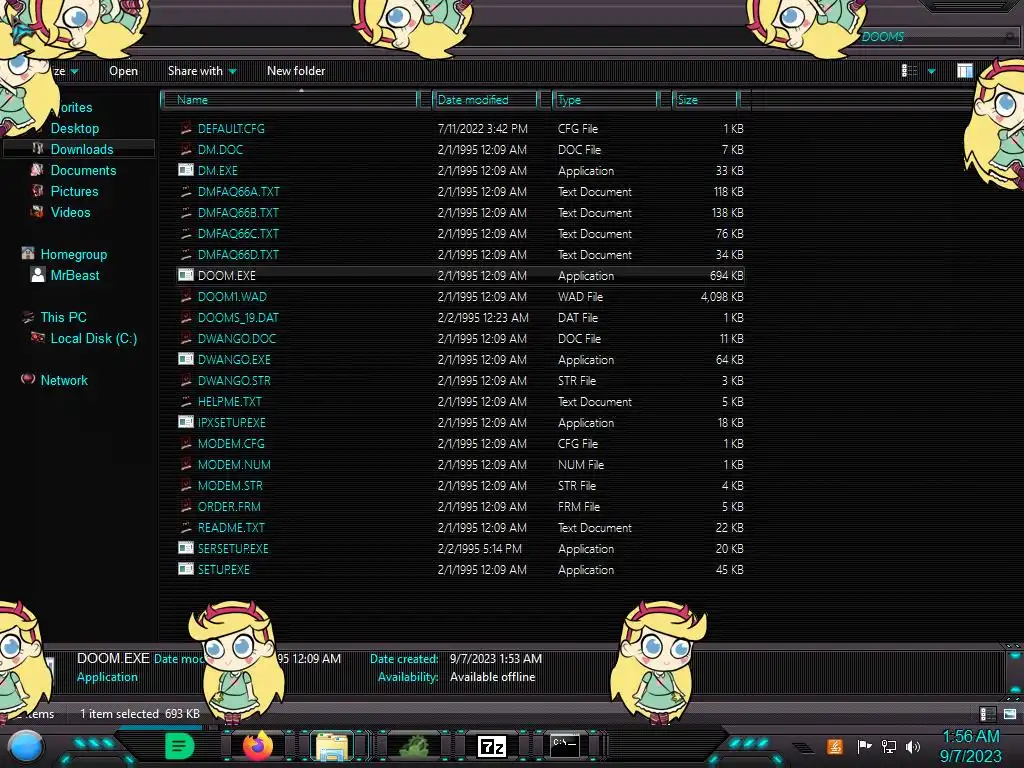The height and width of the screenshot is (768, 1024).
Task: Launch Firefox from the taskbar
Action: (x=258, y=746)
